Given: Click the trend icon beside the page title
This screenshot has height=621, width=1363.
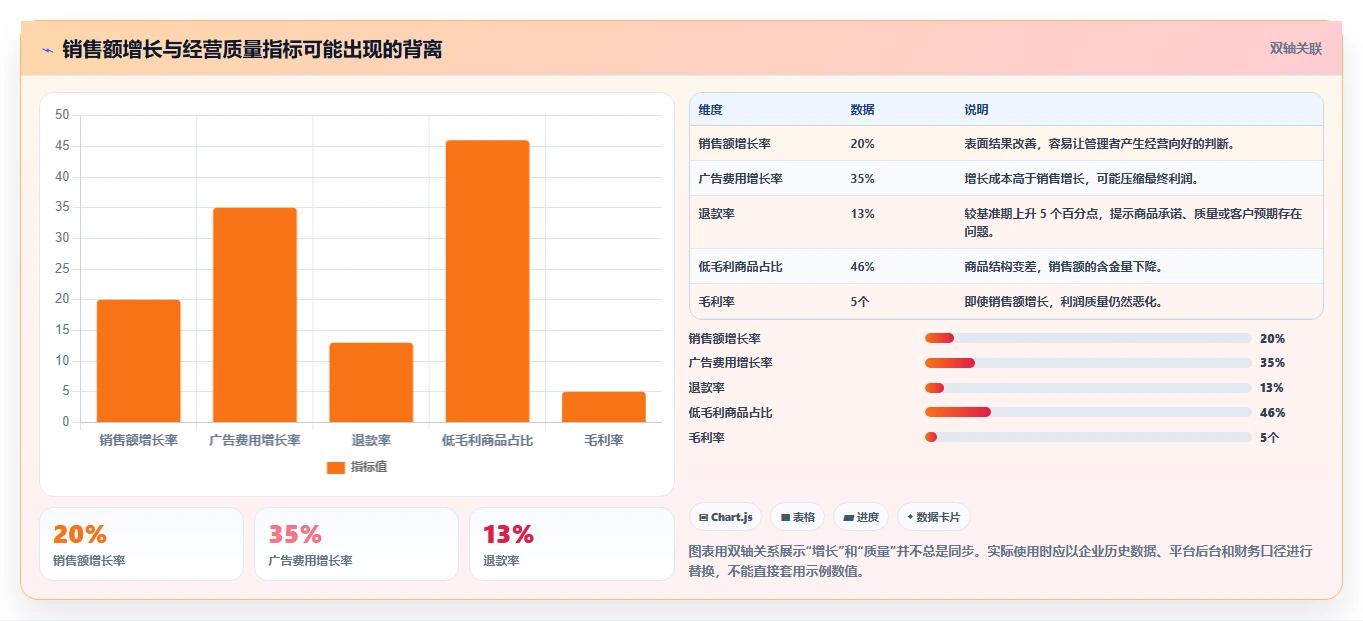Looking at the screenshot, I should (x=47, y=50).
